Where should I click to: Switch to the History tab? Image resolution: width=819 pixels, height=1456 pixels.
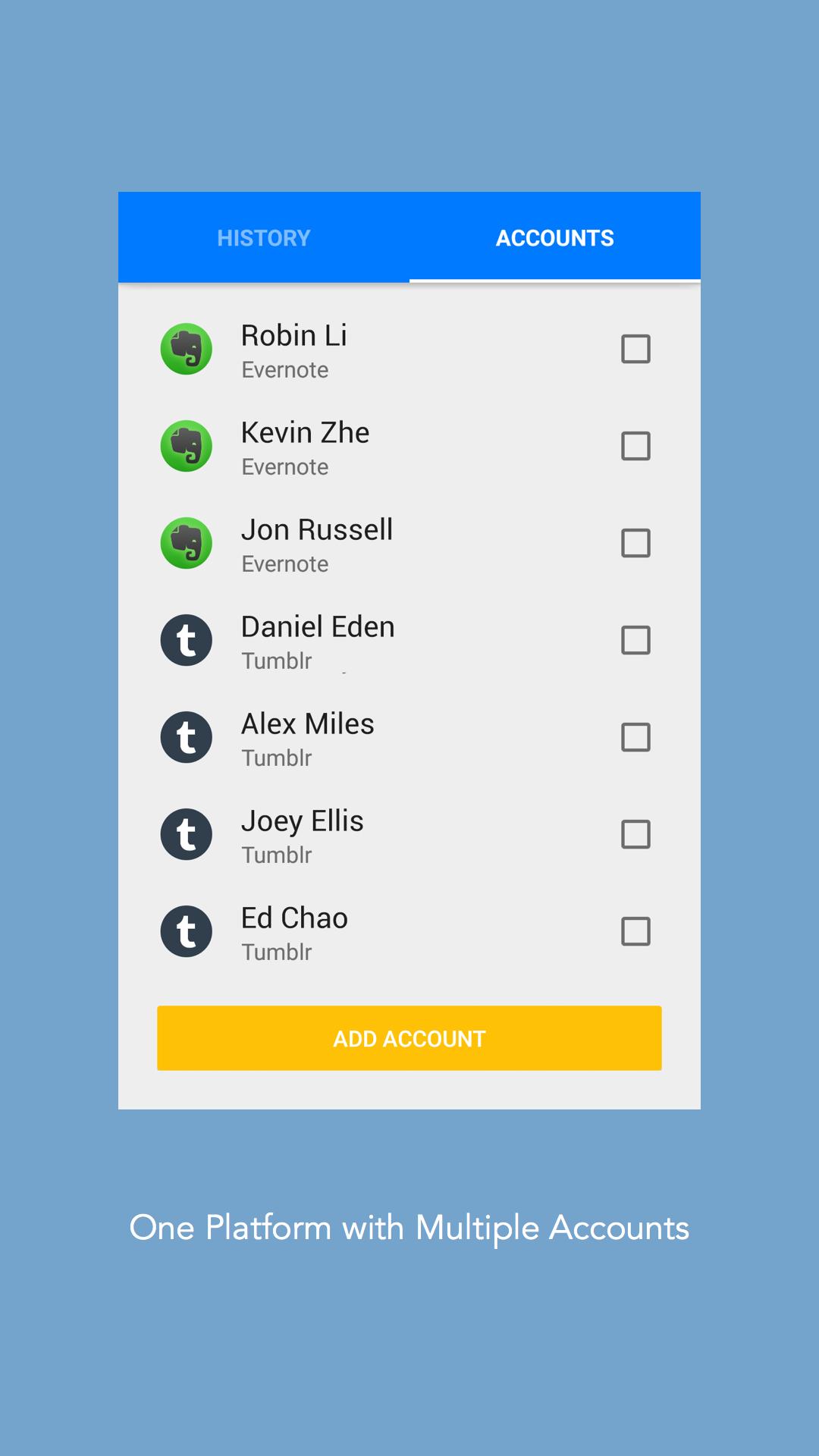point(264,238)
